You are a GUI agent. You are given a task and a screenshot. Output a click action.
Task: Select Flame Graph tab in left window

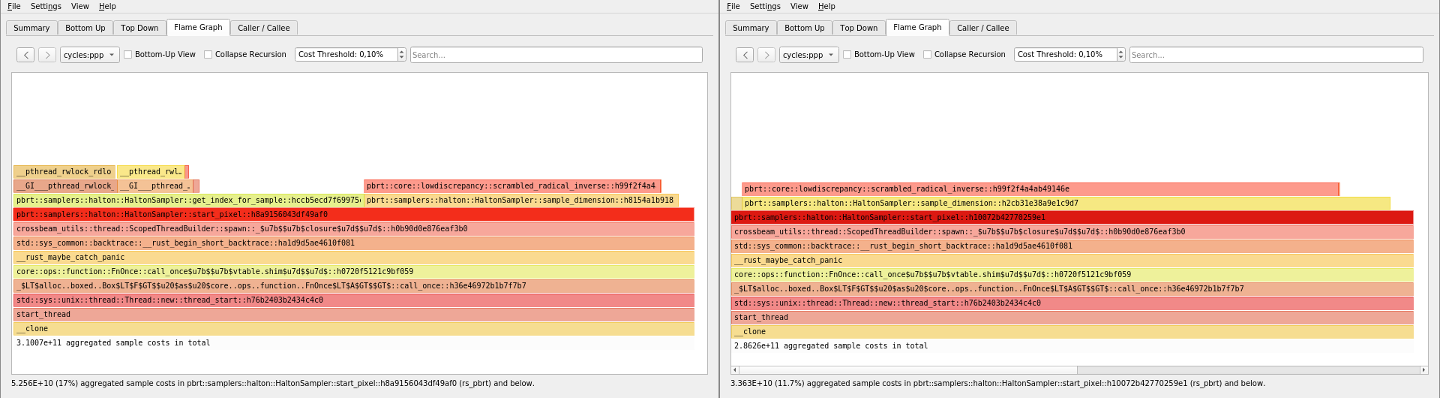click(198, 27)
